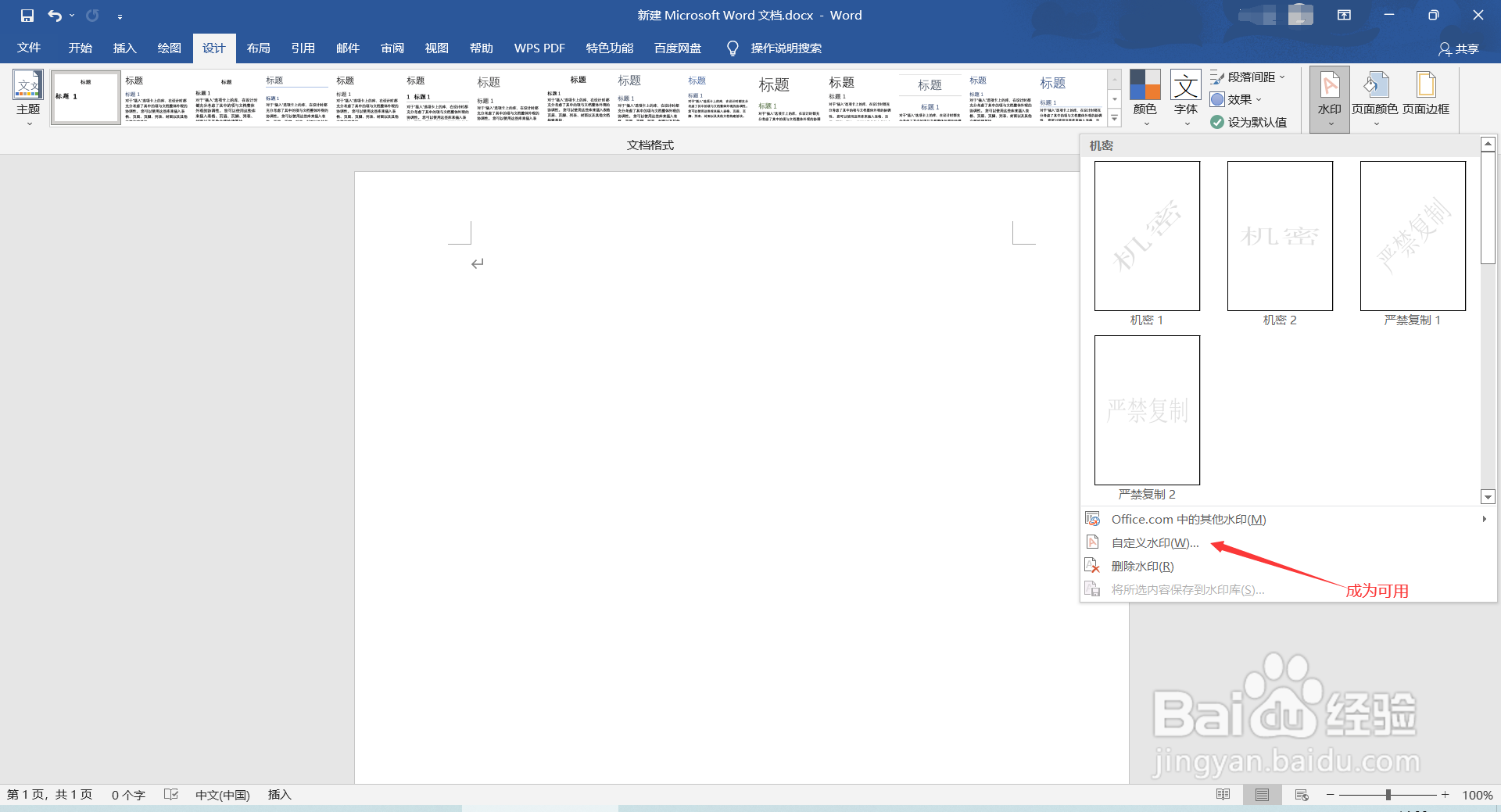This screenshot has height=812, width=1501.
Task: Click the 100% zoom level
Action: (x=1477, y=795)
